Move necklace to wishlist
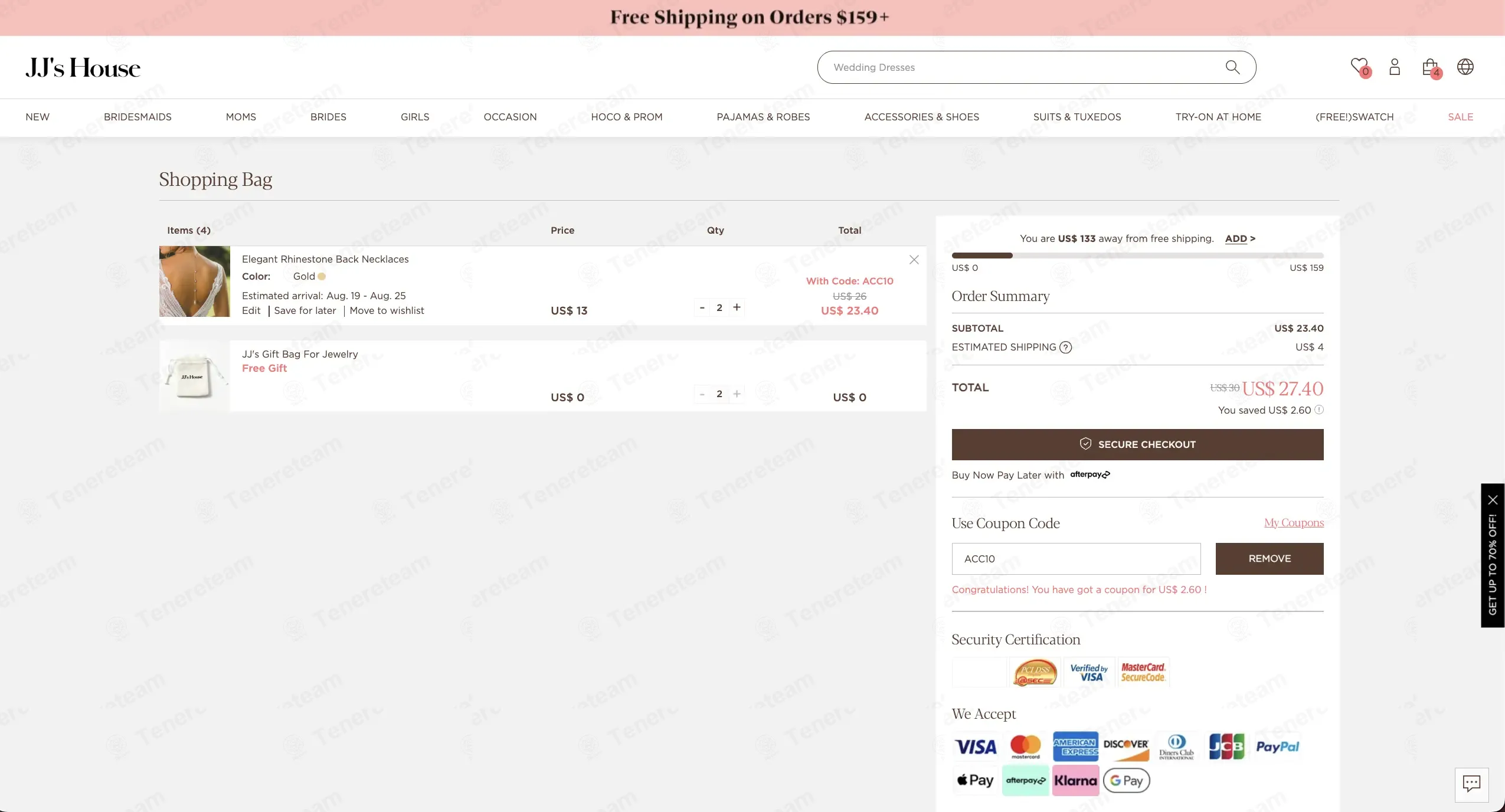This screenshot has height=812, width=1505. [x=387, y=311]
